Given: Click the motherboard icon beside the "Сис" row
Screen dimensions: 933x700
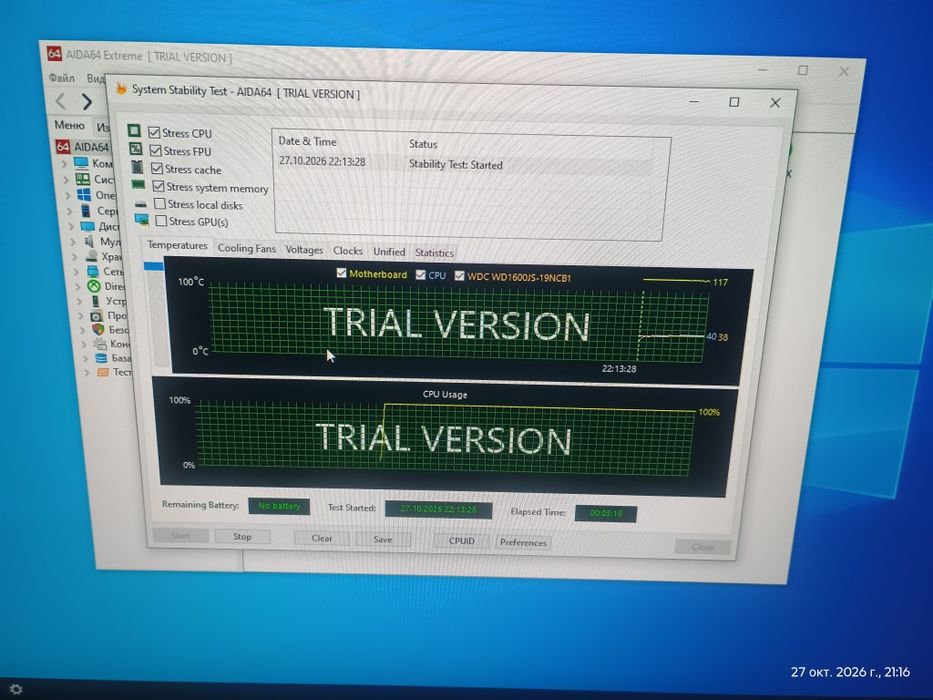Looking at the screenshot, I should [x=83, y=179].
